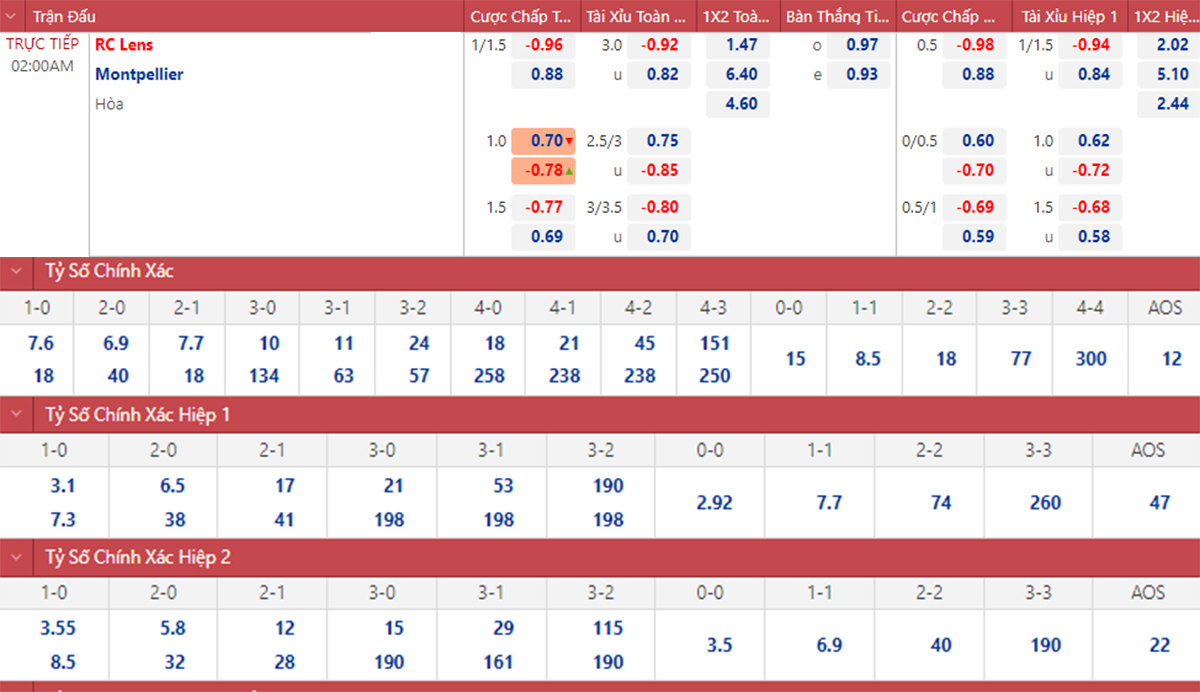Bet on odd goals at 0.97
This screenshot has width=1200, height=692.
[x=861, y=45]
